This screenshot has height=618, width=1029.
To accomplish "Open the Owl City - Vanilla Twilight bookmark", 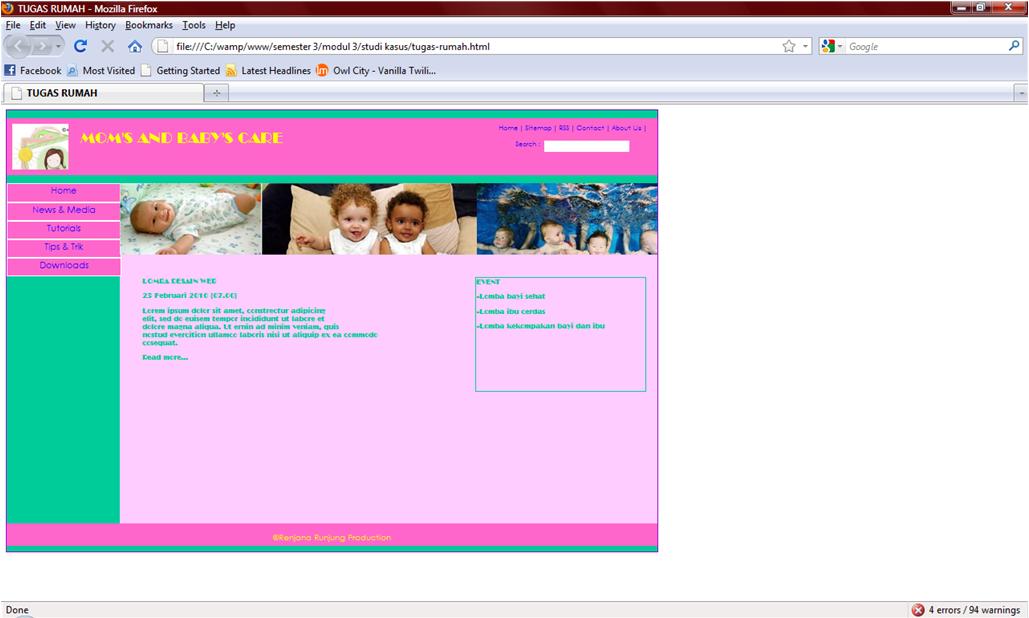I will point(376,70).
